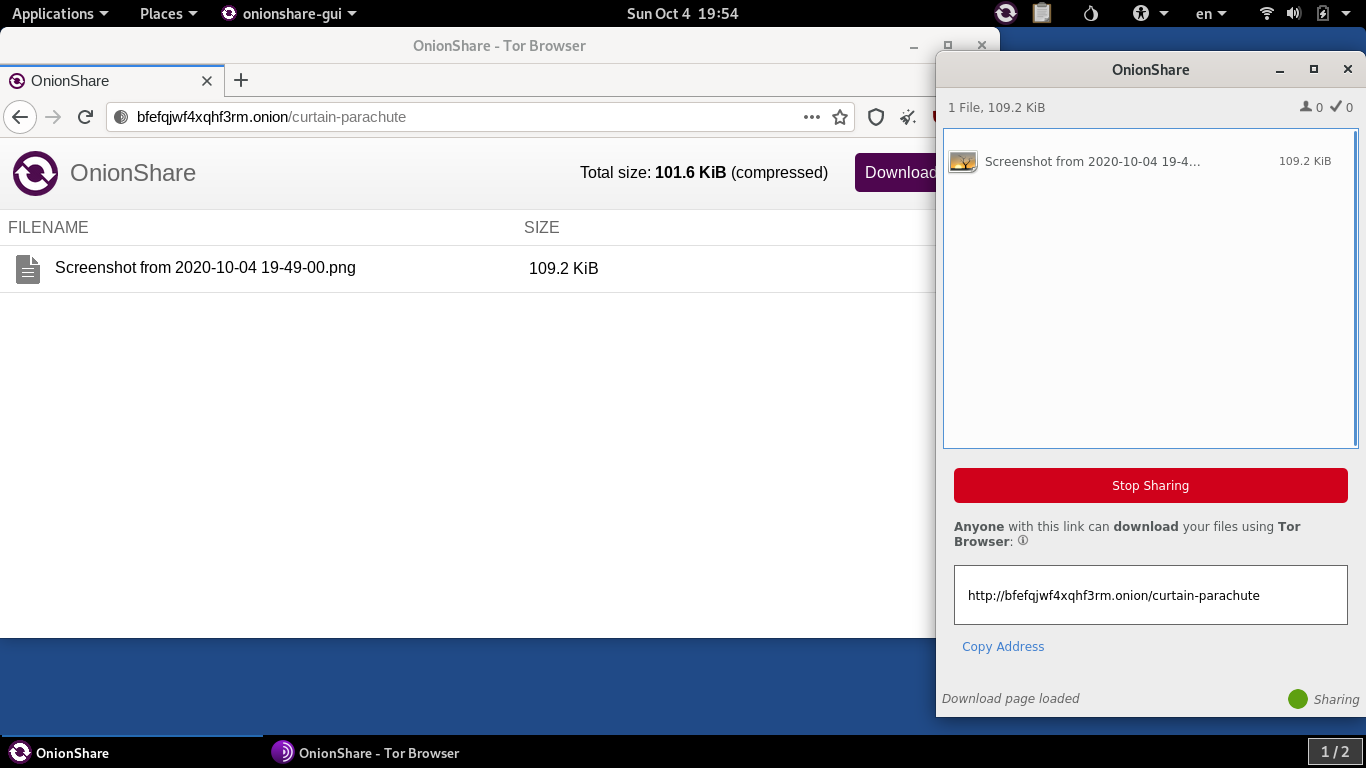Click the Copy Address link
This screenshot has width=1366, height=768.
[x=1003, y=646]
